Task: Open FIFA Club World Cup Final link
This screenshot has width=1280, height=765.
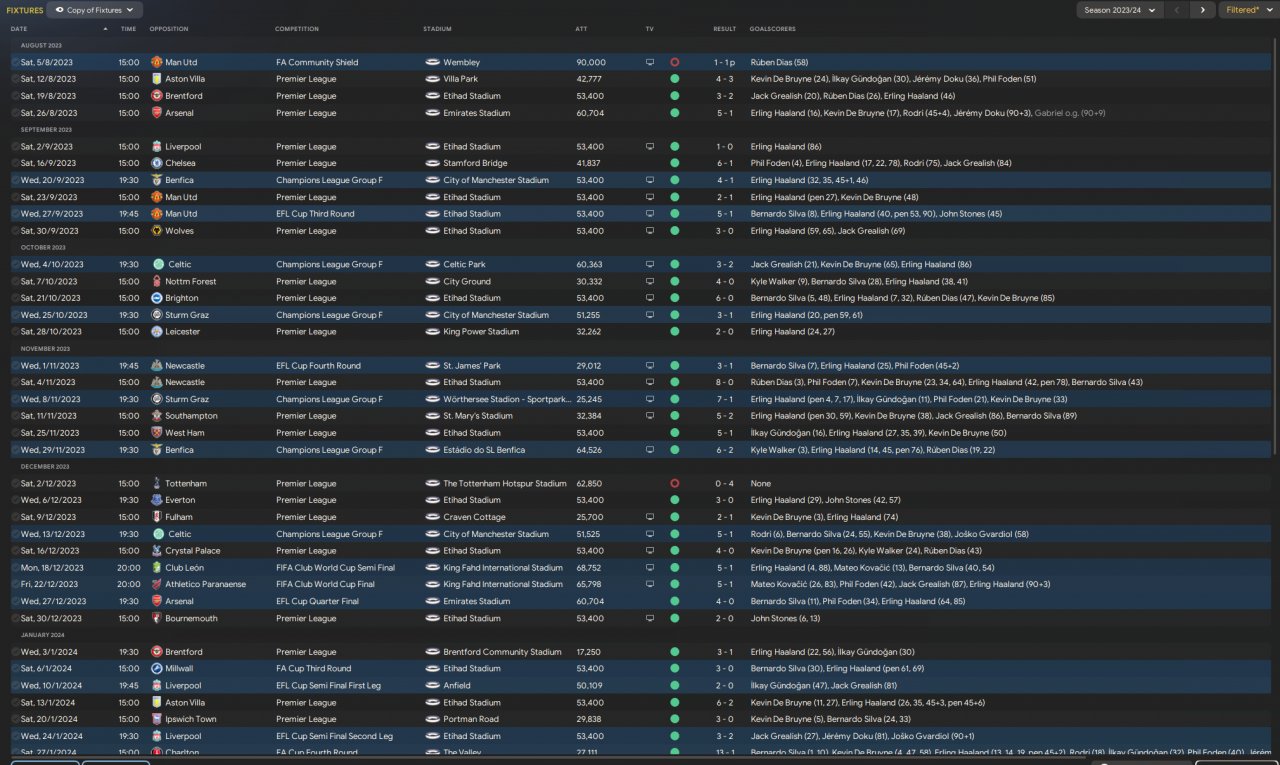Action: point(325,584)
